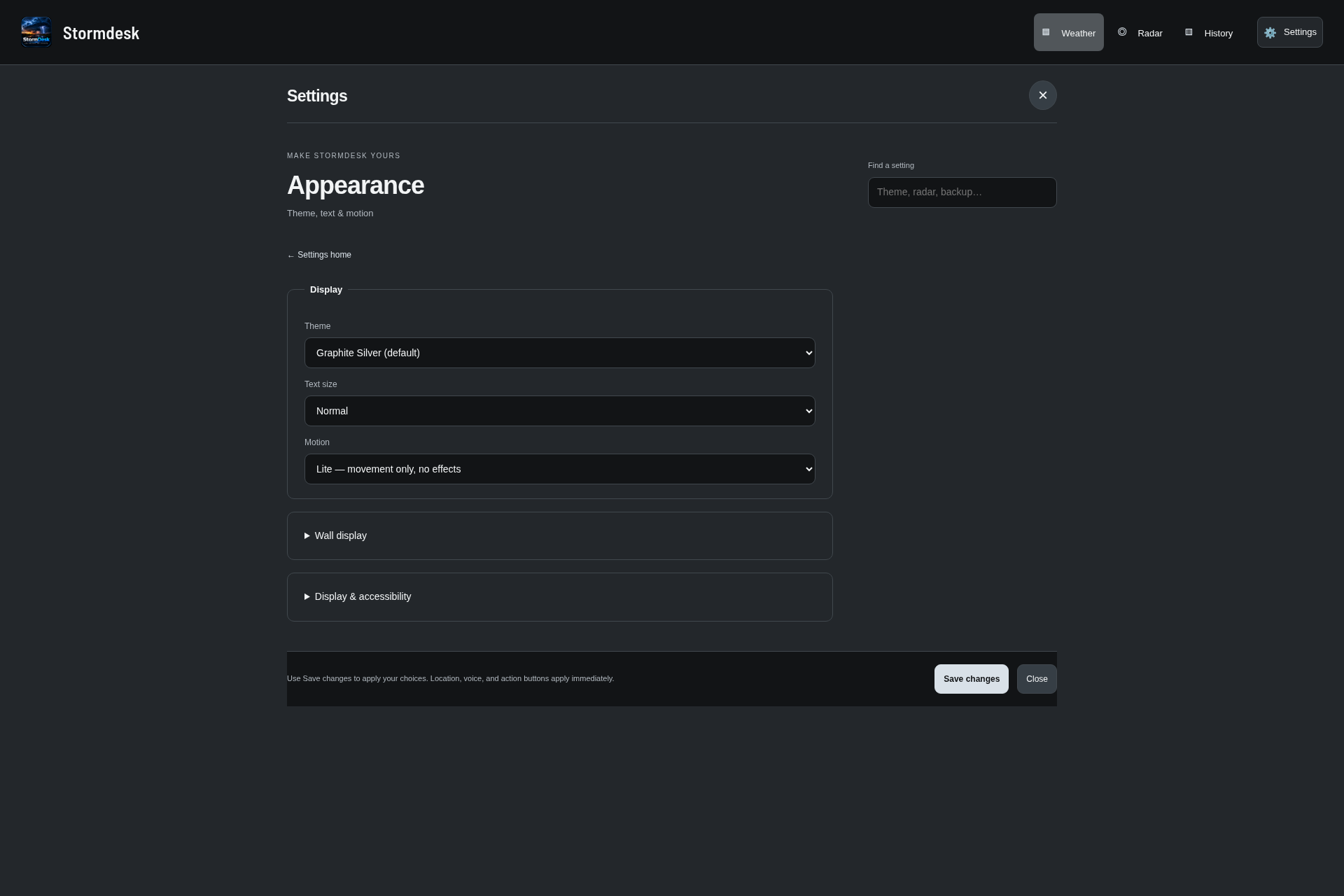The width and height of the screenshot is (1344, 896).
Task: Open the Text size dropdown
Action: point(559,411)
